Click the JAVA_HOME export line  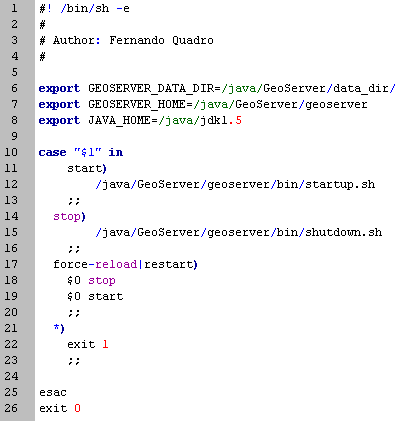140,120
